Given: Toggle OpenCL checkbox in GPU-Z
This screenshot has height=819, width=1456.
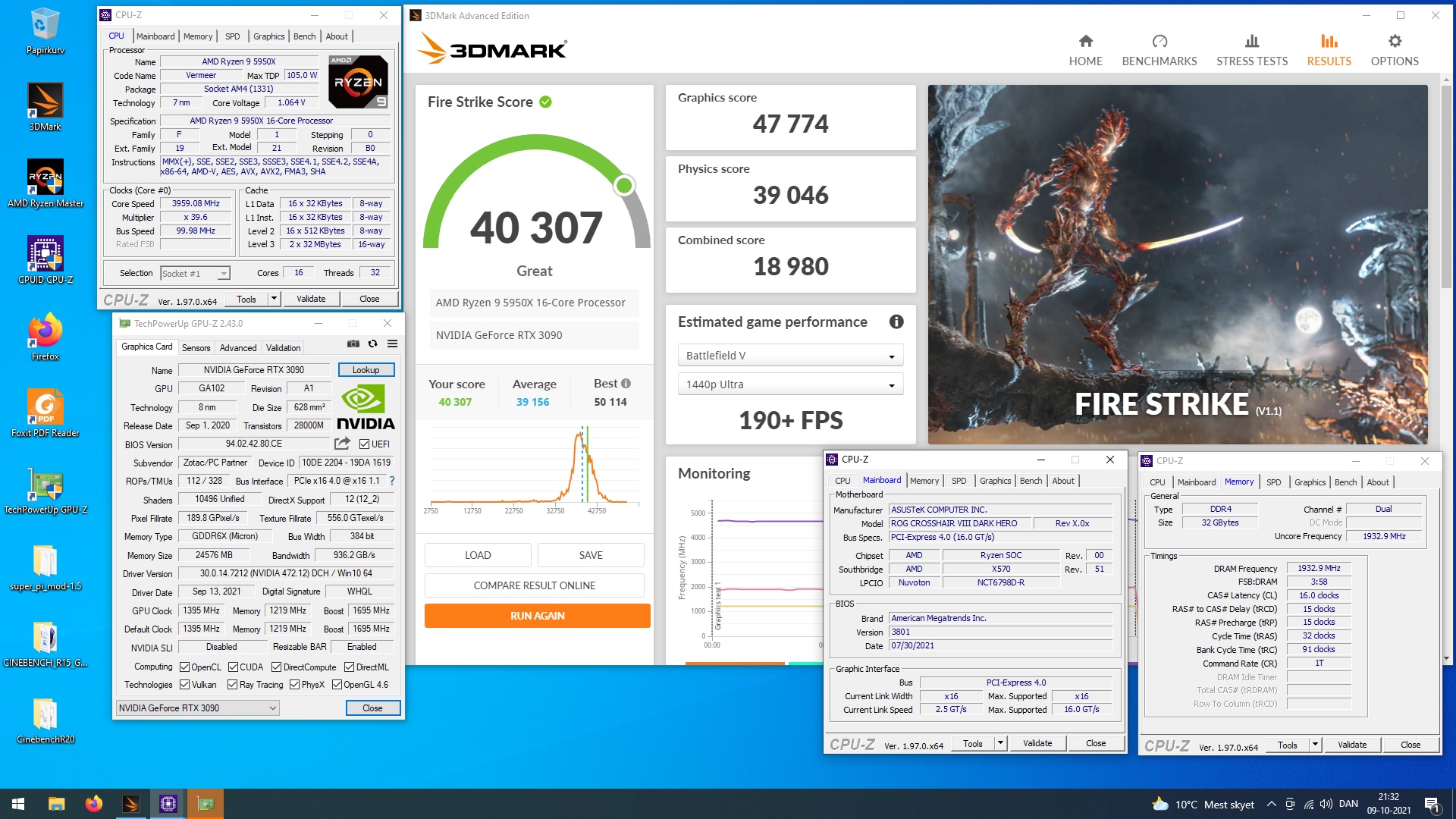Looking at the screenshot, I should 184,667.
